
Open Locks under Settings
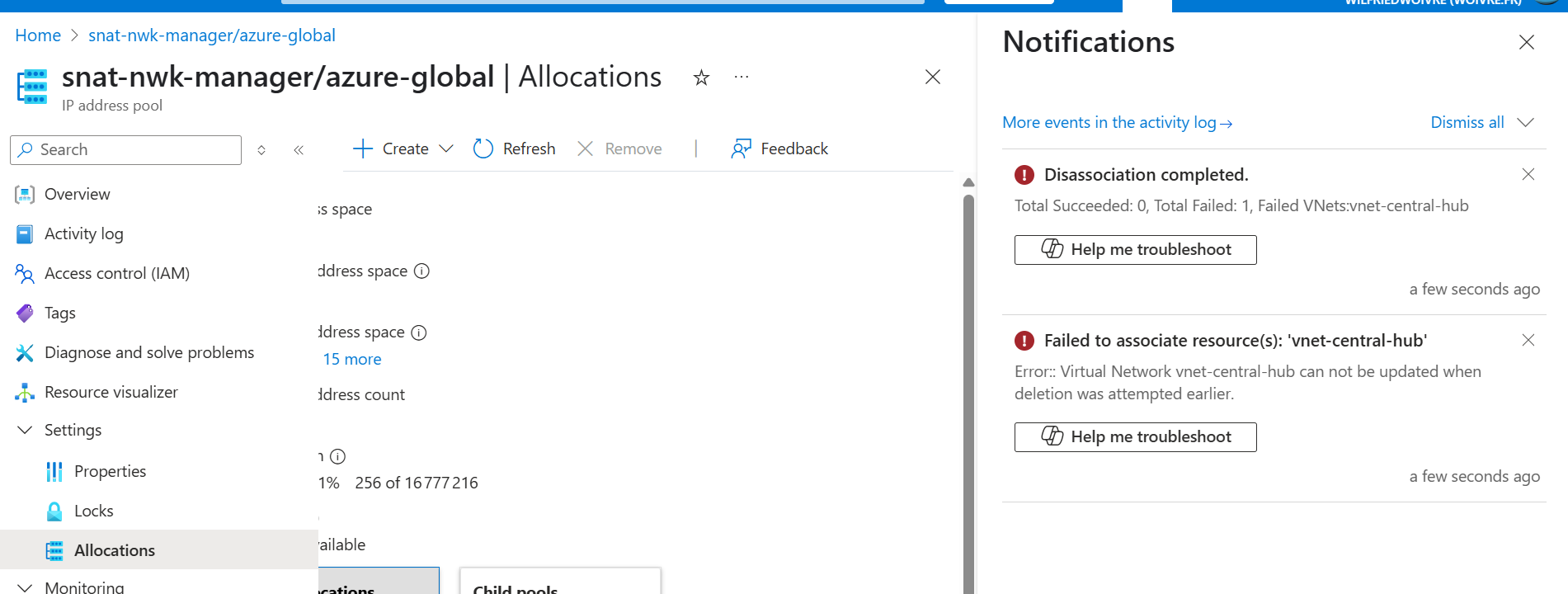(x=93, y=511)
